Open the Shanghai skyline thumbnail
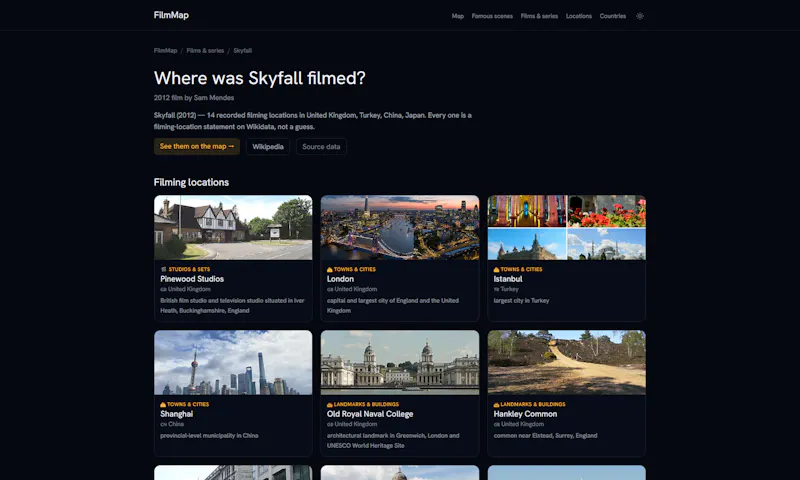The image size is (800, 480). (233, 362)
